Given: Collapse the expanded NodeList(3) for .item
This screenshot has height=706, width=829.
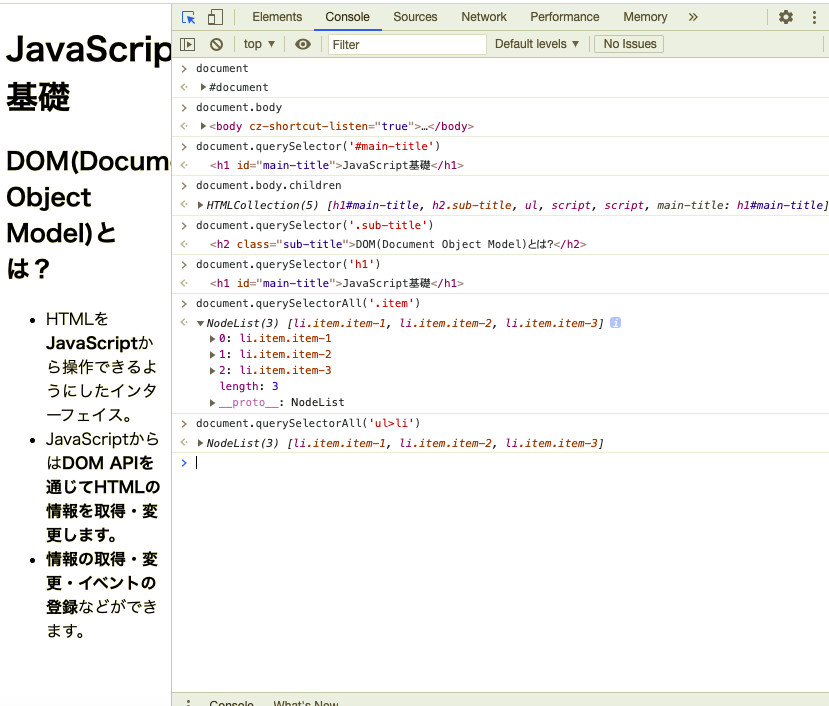Looking at the screenshot, I should pyautogui.click(x=200, y=323).
